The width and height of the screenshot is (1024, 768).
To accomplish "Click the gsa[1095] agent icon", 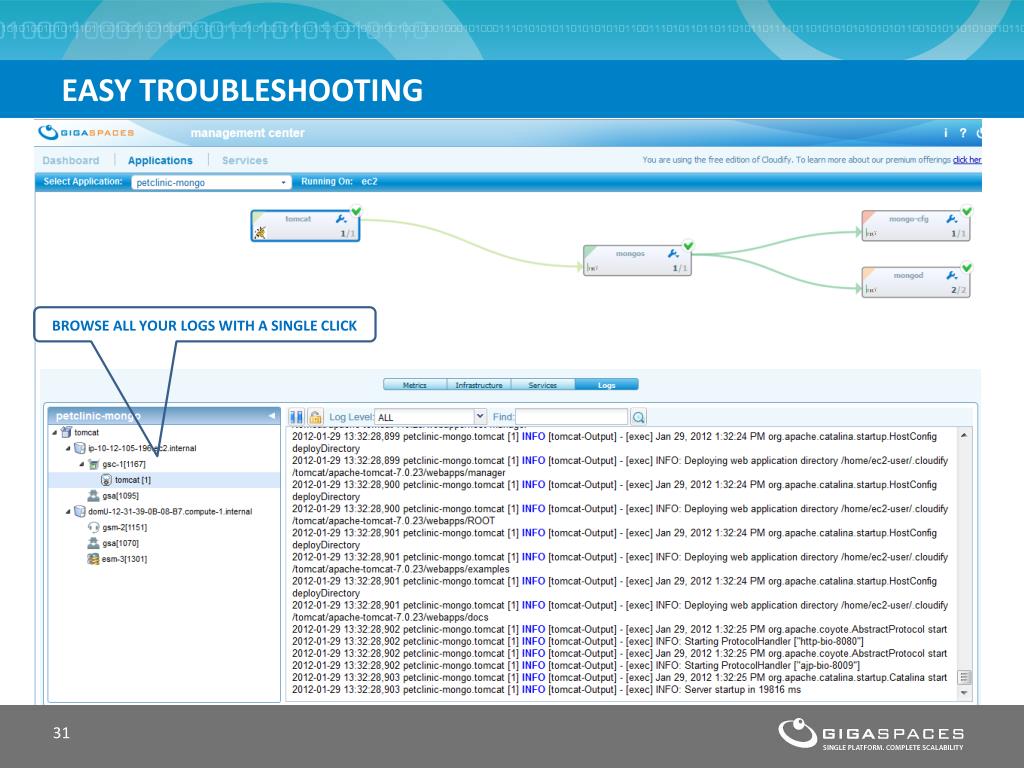I will pyautogui.click(x=93, y=496).
